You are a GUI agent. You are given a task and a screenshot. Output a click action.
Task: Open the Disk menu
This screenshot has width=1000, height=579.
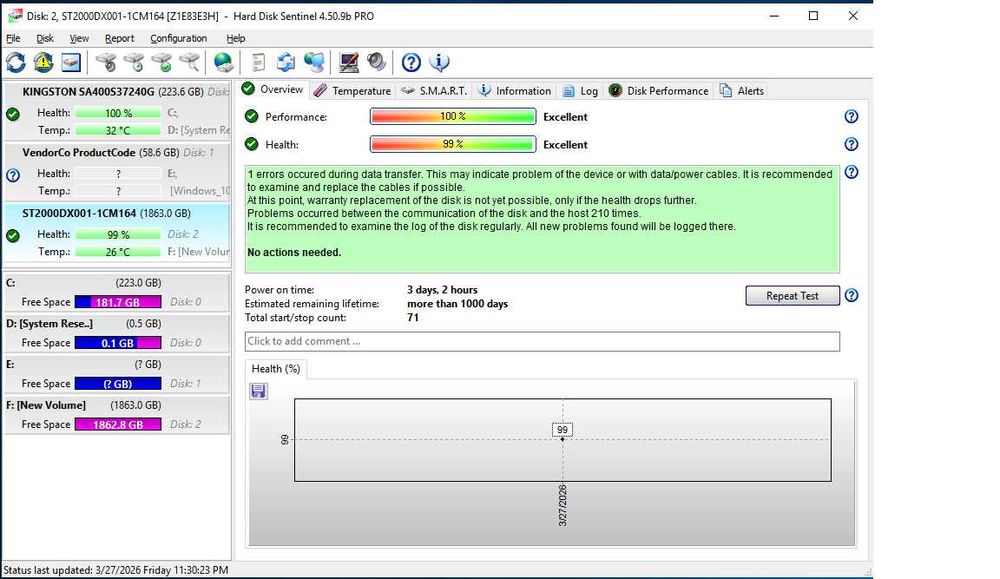click(45, 38)
